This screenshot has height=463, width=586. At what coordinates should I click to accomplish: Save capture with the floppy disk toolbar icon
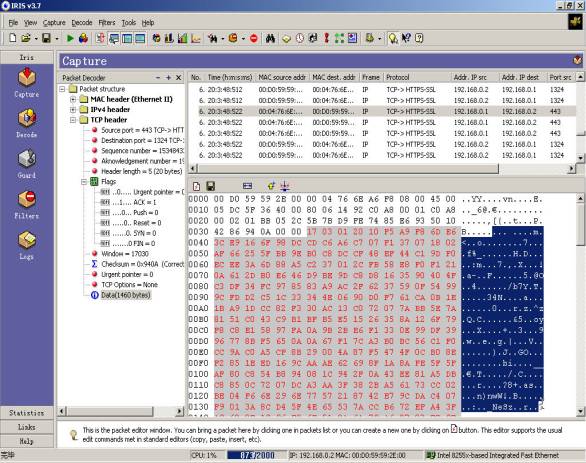click(x=46, y=38)
